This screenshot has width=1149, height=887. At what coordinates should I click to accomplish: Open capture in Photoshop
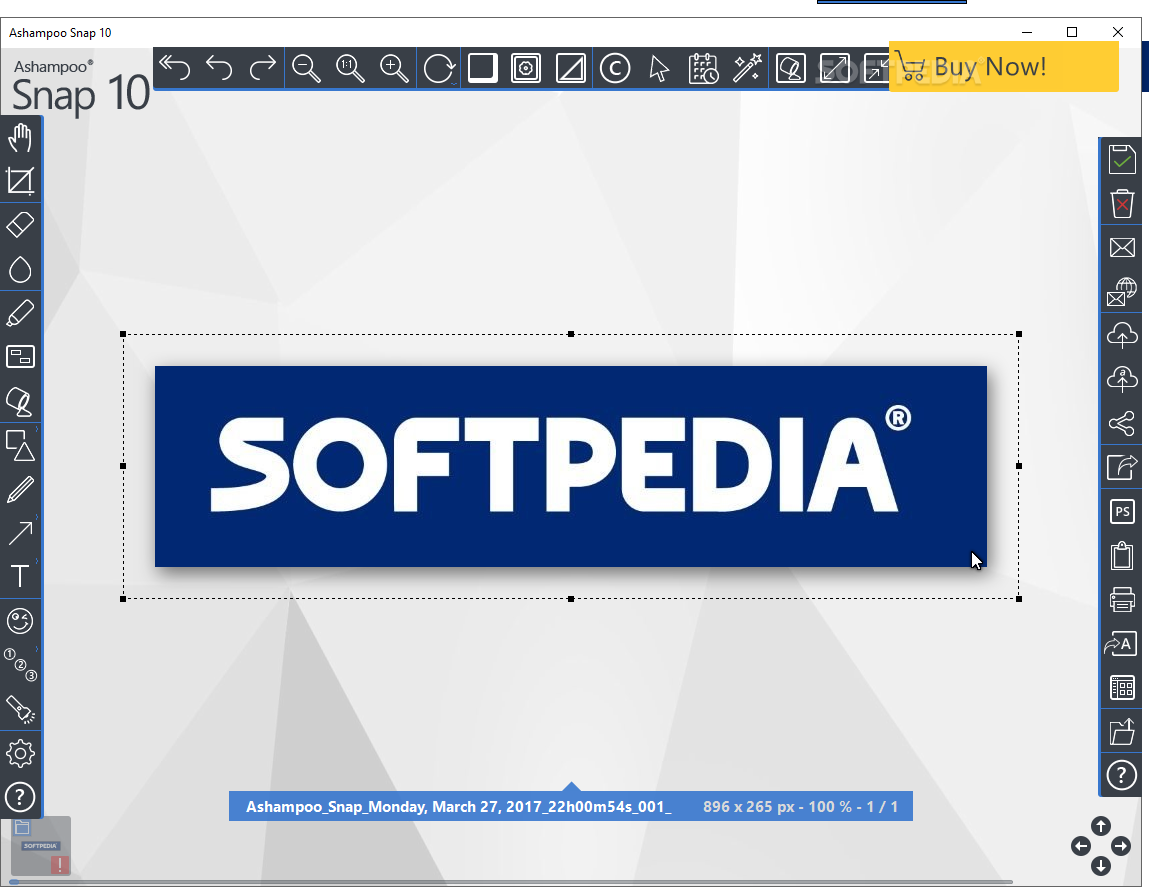click(x=1122, y=511)
